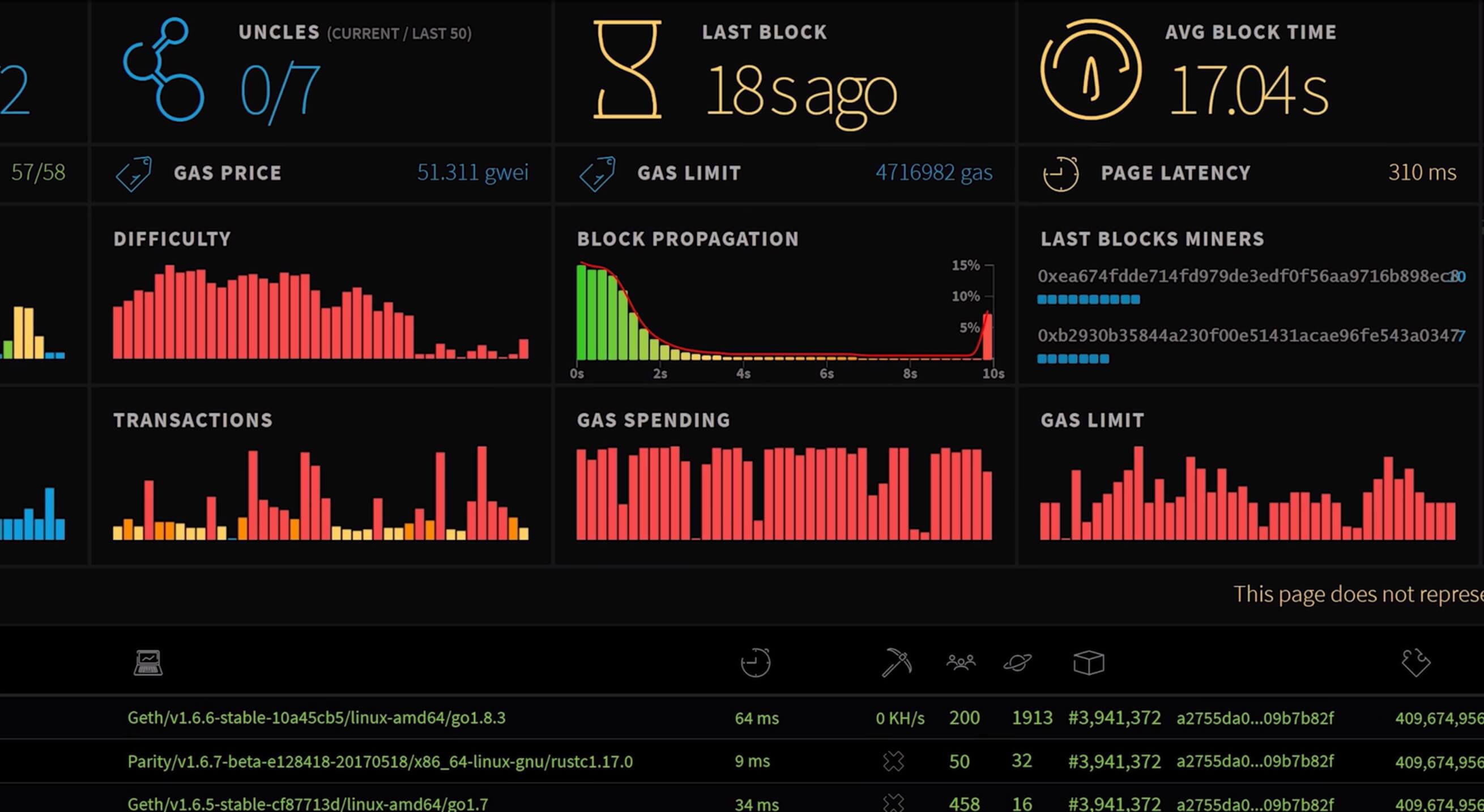
Task: Click the Gas Price tag icon
Action: tap(134, 173)
